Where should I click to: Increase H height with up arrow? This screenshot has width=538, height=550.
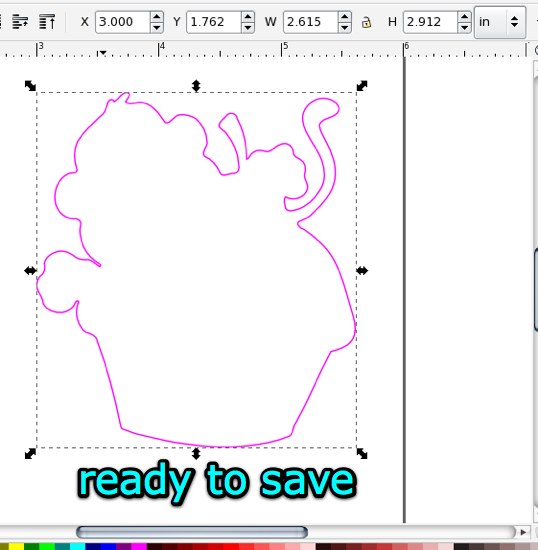click(x=464, y=16)
